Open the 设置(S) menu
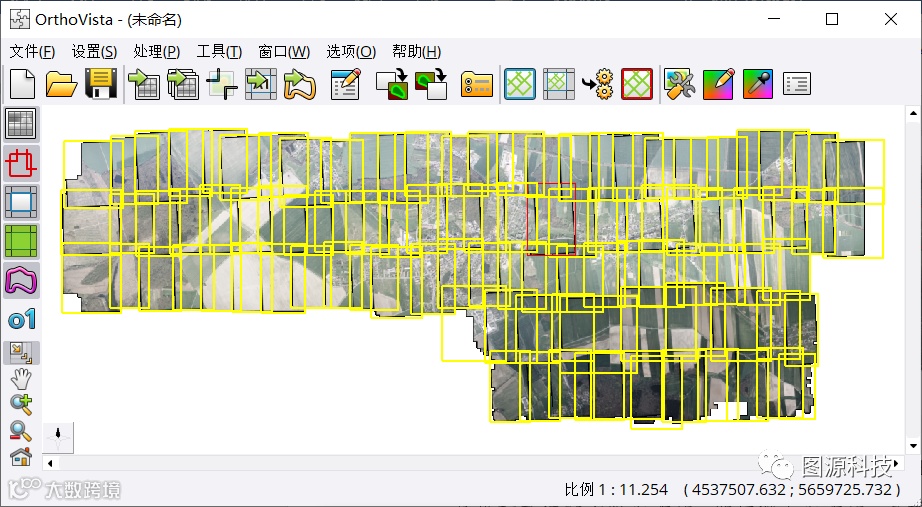 (x=94, y=52)
